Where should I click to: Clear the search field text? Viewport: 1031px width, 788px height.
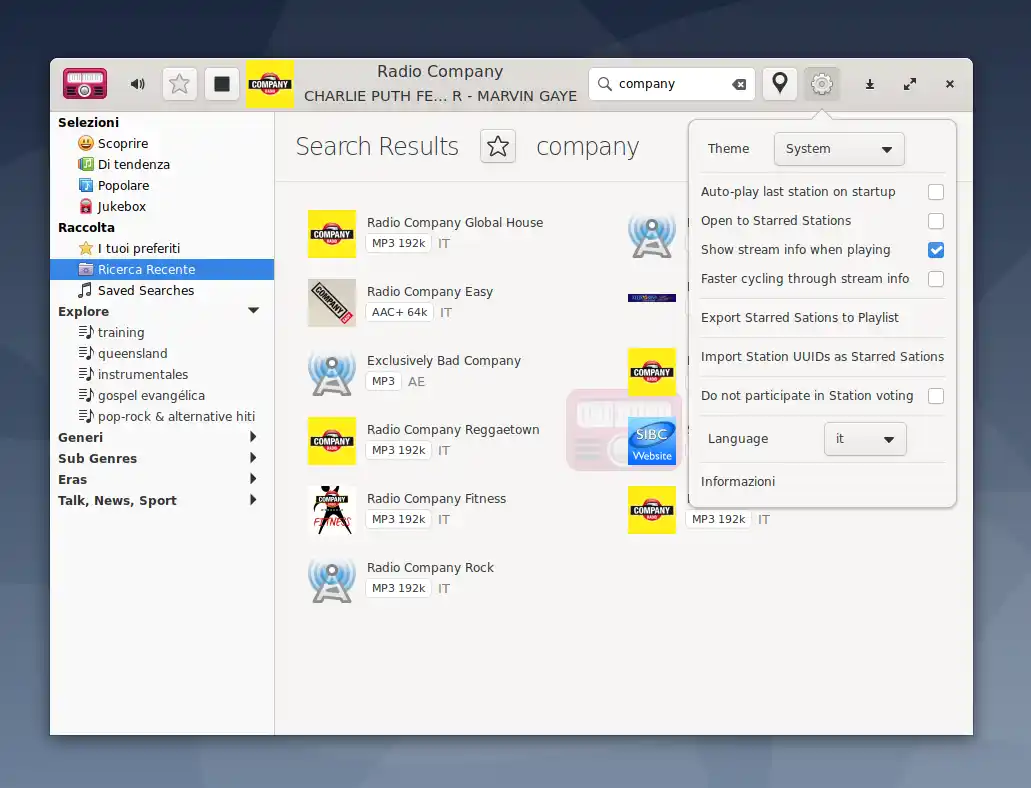click(739, 84)
